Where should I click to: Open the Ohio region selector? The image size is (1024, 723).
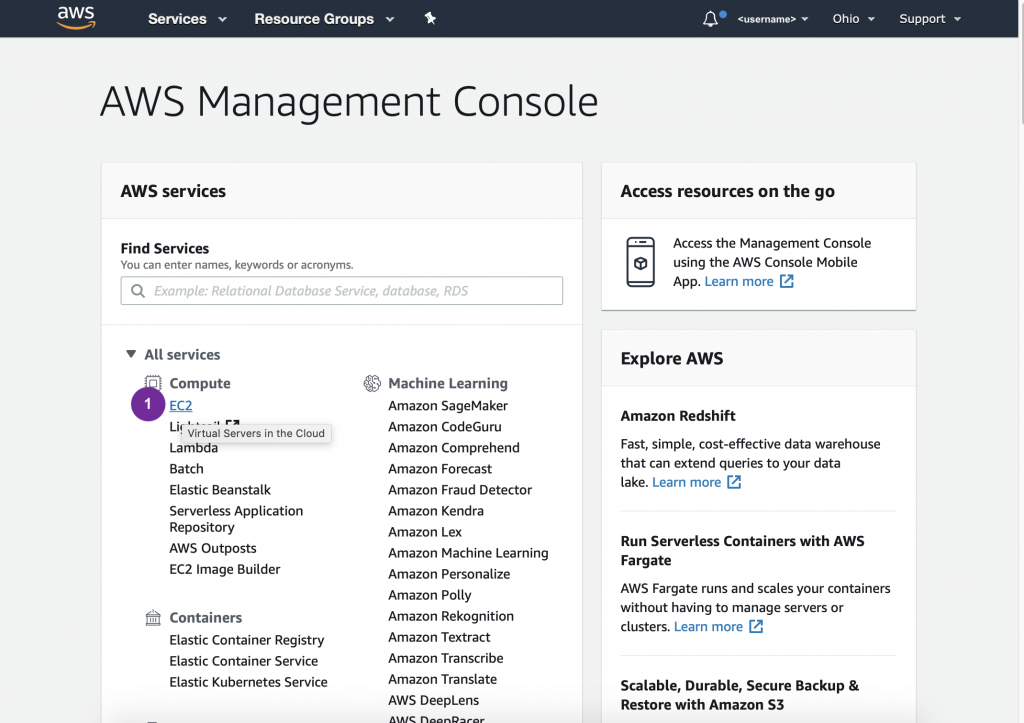(853, 19)
